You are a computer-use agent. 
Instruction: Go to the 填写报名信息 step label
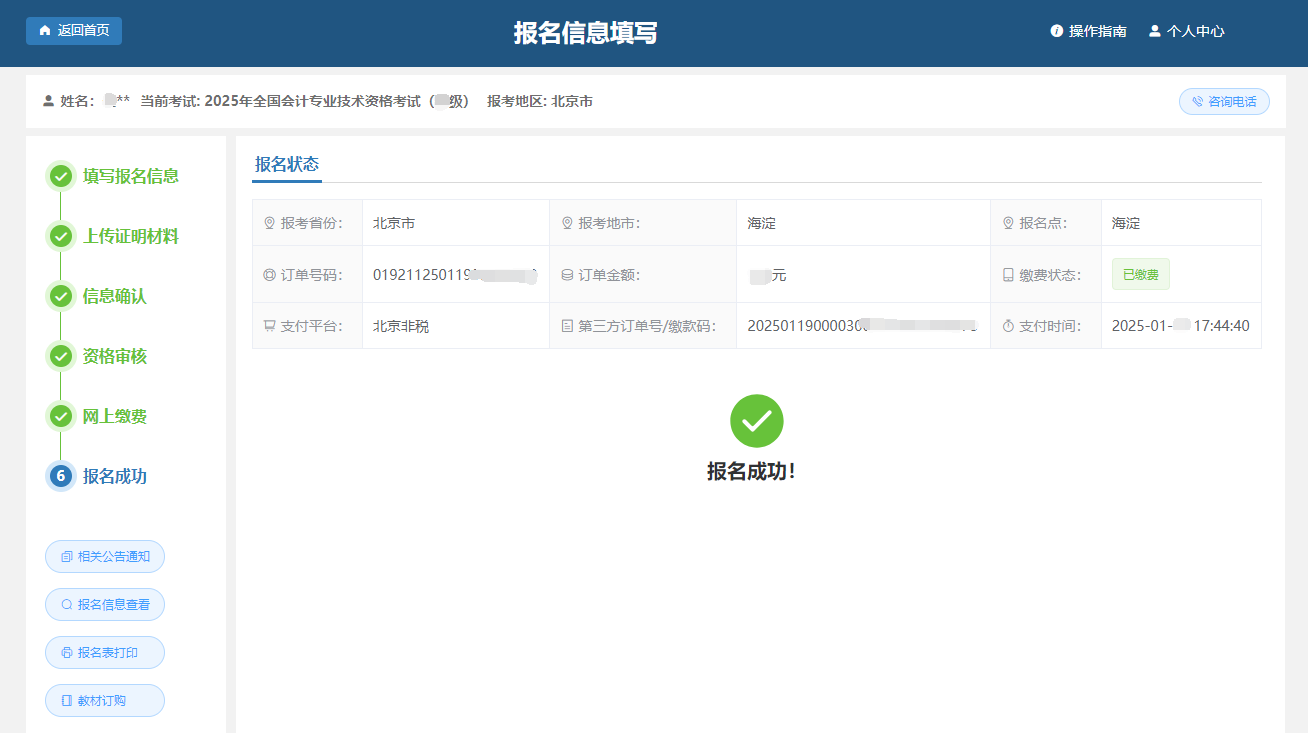click(x=131, y=176)
